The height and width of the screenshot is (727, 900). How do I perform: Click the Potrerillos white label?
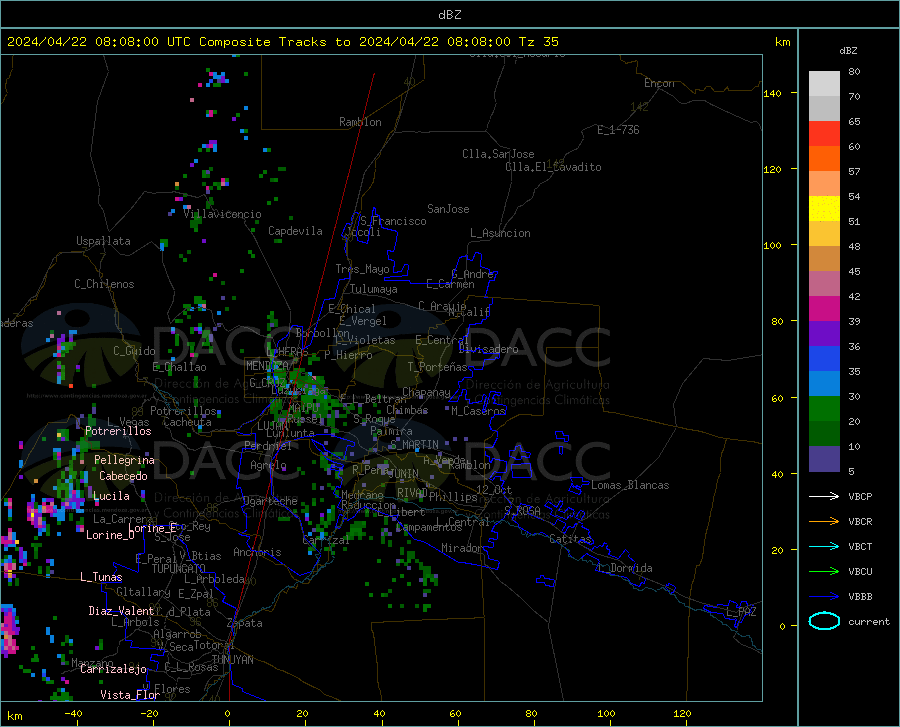[118, 431]
